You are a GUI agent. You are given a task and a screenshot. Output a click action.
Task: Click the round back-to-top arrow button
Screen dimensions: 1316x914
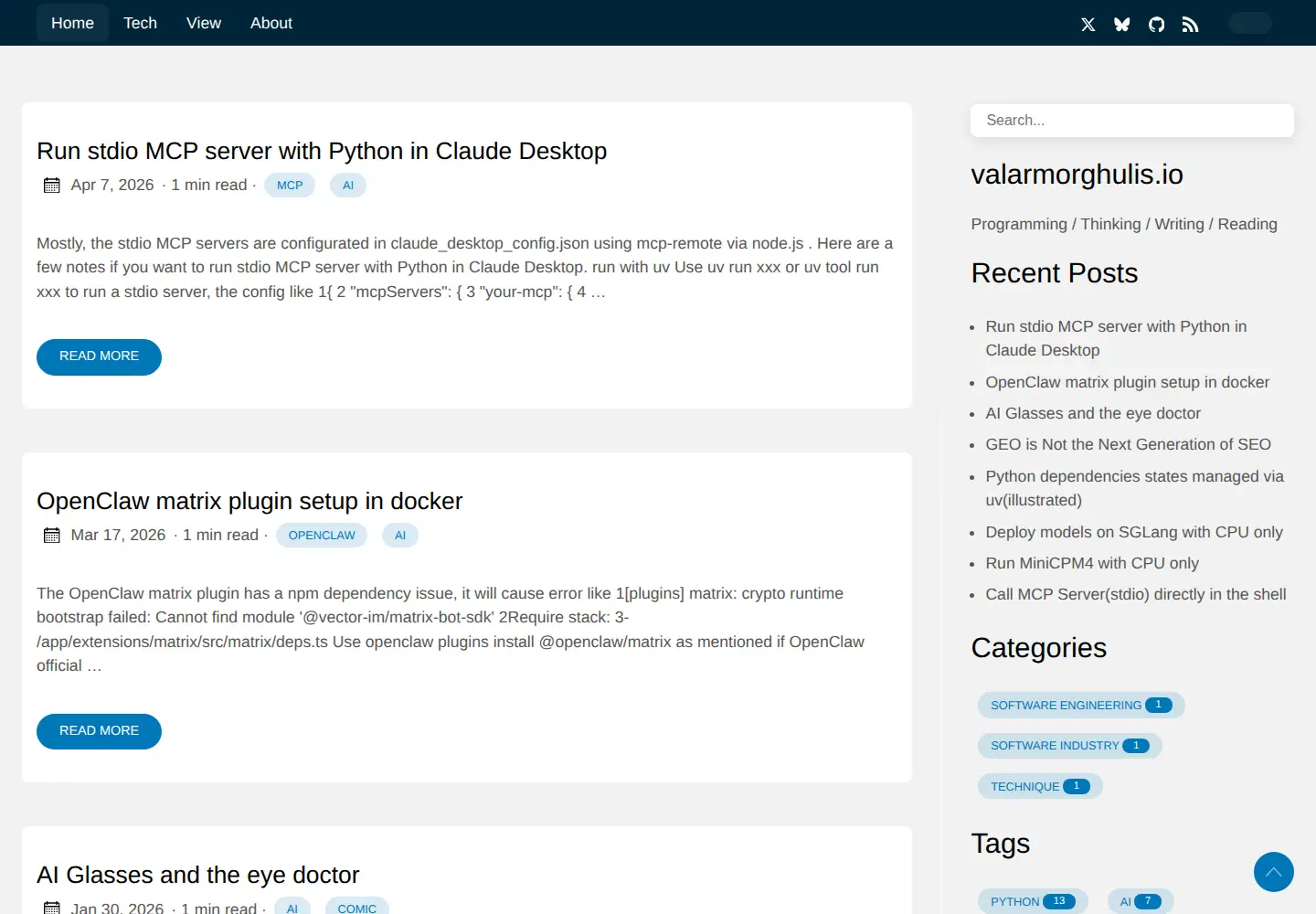[x=1274, y=872]
